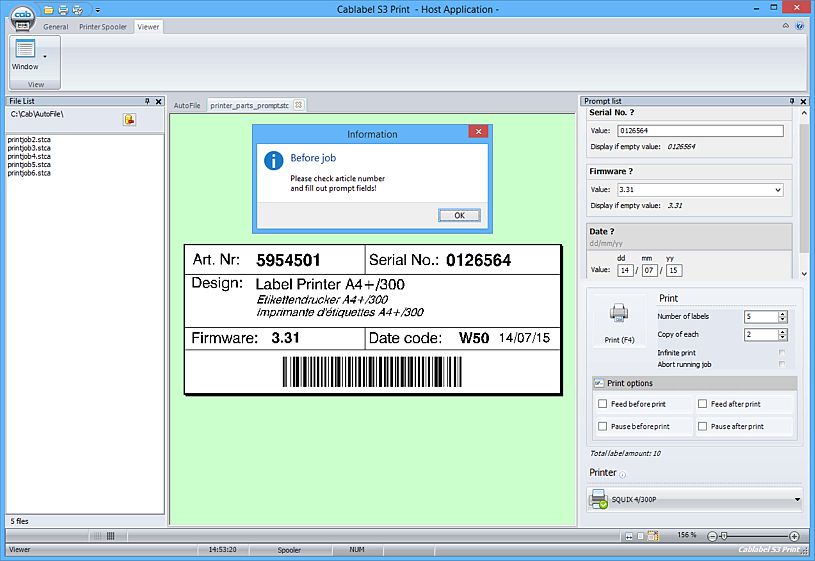This screenshot has height=561, width=815.
Task: Enable the Abort running job checkbox
Action: [782, 364]
